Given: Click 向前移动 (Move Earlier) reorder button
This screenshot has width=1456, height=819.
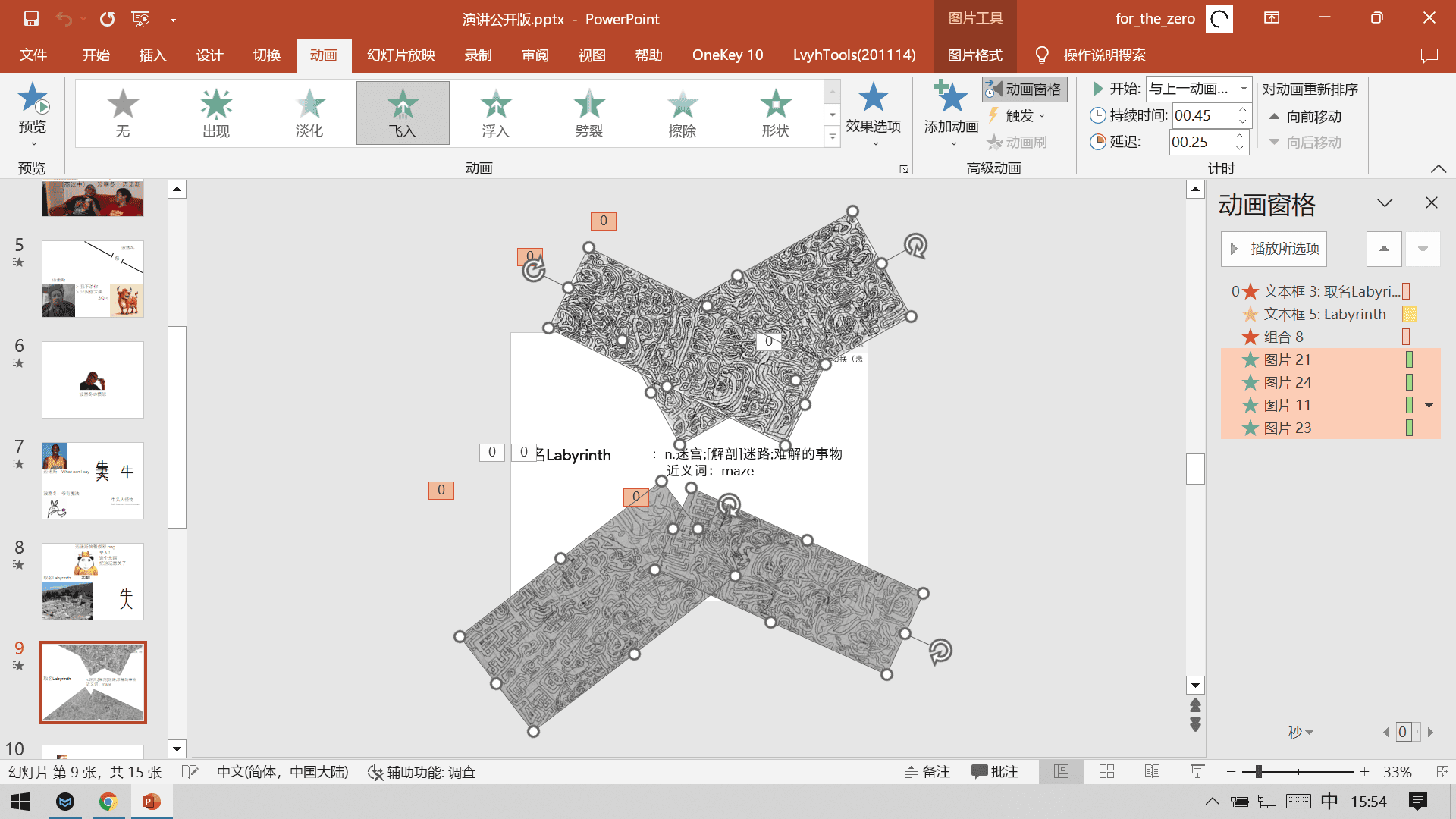Looking at the screenshot, I should click(1306, 117).
